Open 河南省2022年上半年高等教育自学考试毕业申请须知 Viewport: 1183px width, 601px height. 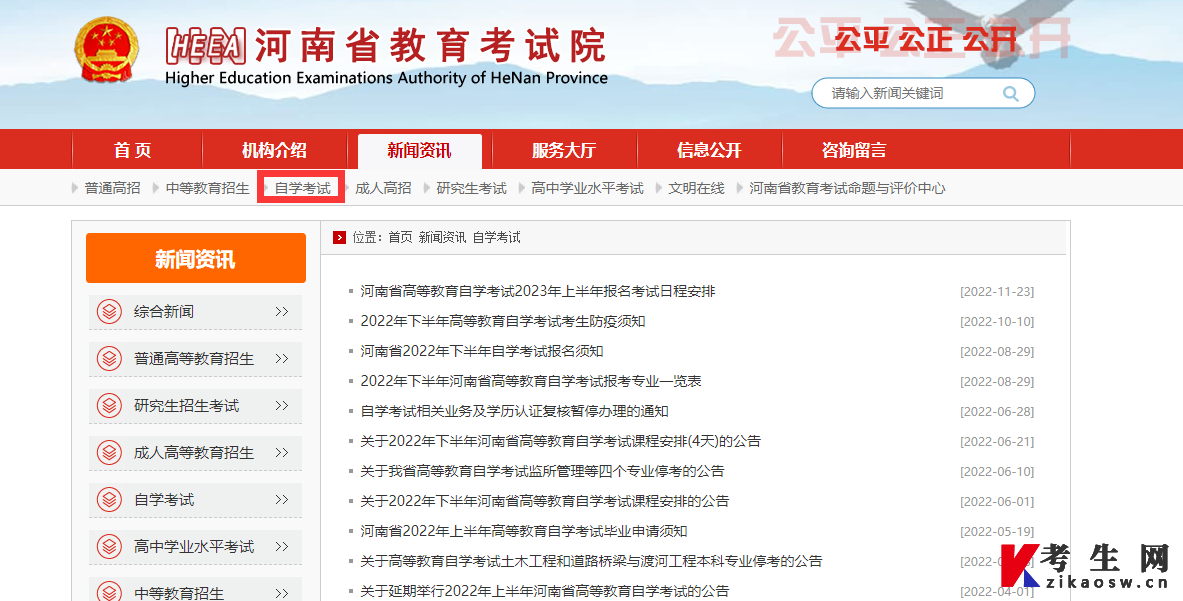click(524, 532)
